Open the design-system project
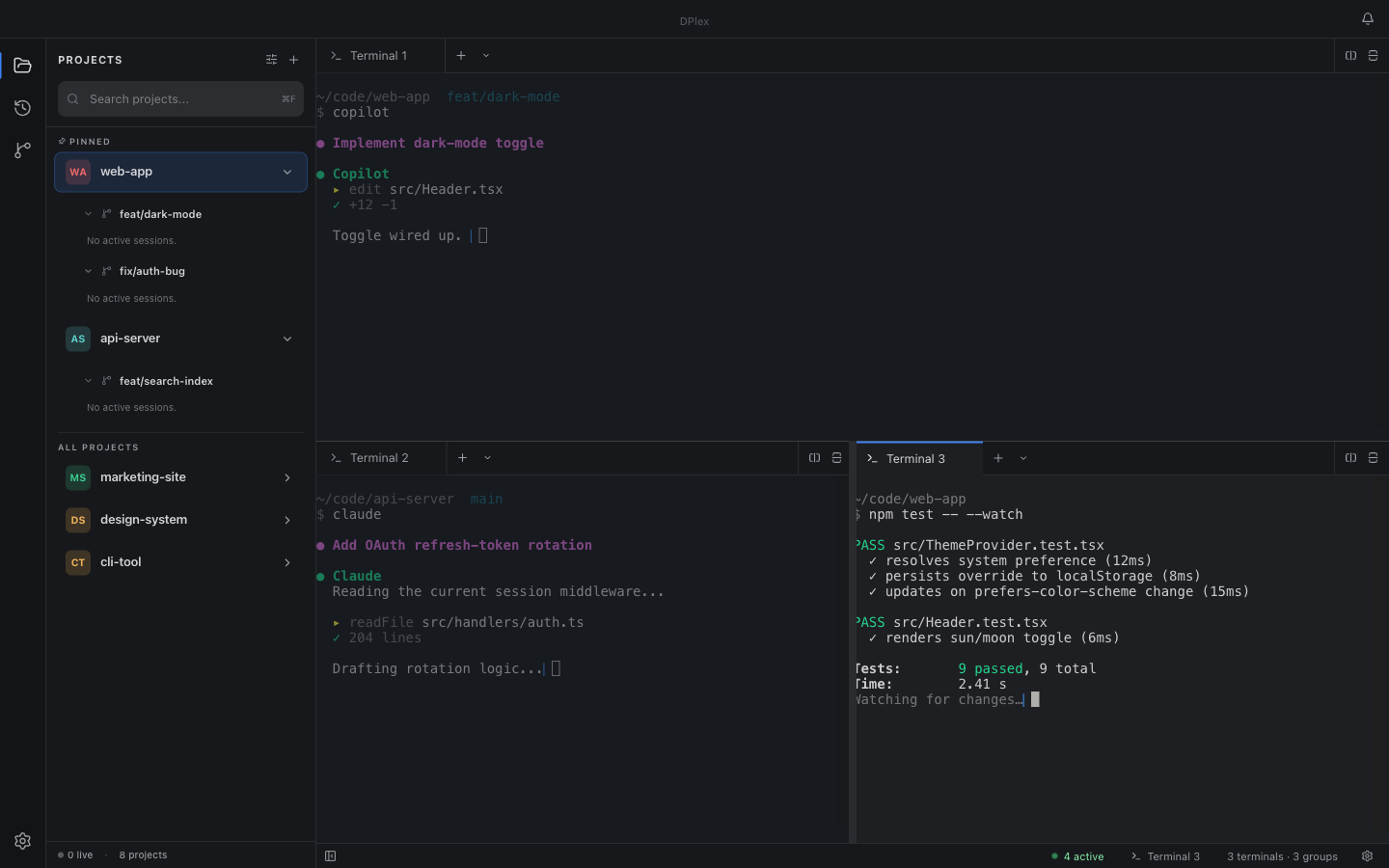Viewport: 1389px width, 868px height. pyautogui.click(x=180, y=520)
